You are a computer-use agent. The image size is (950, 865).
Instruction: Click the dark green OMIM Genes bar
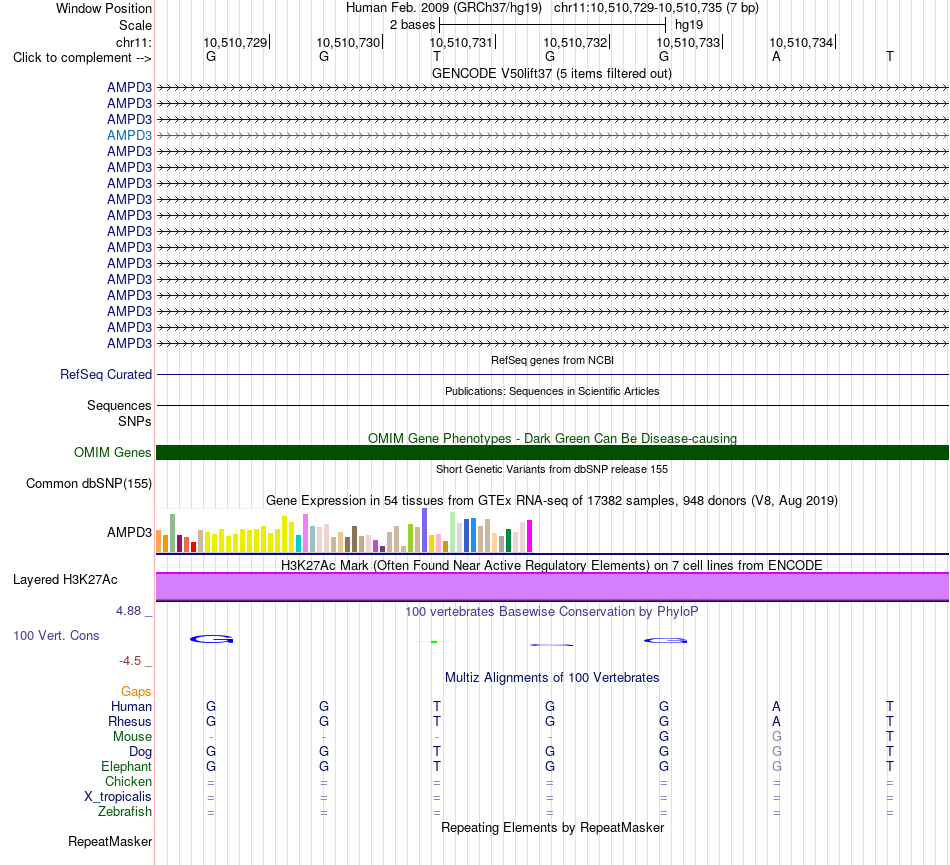click(552, 452)
